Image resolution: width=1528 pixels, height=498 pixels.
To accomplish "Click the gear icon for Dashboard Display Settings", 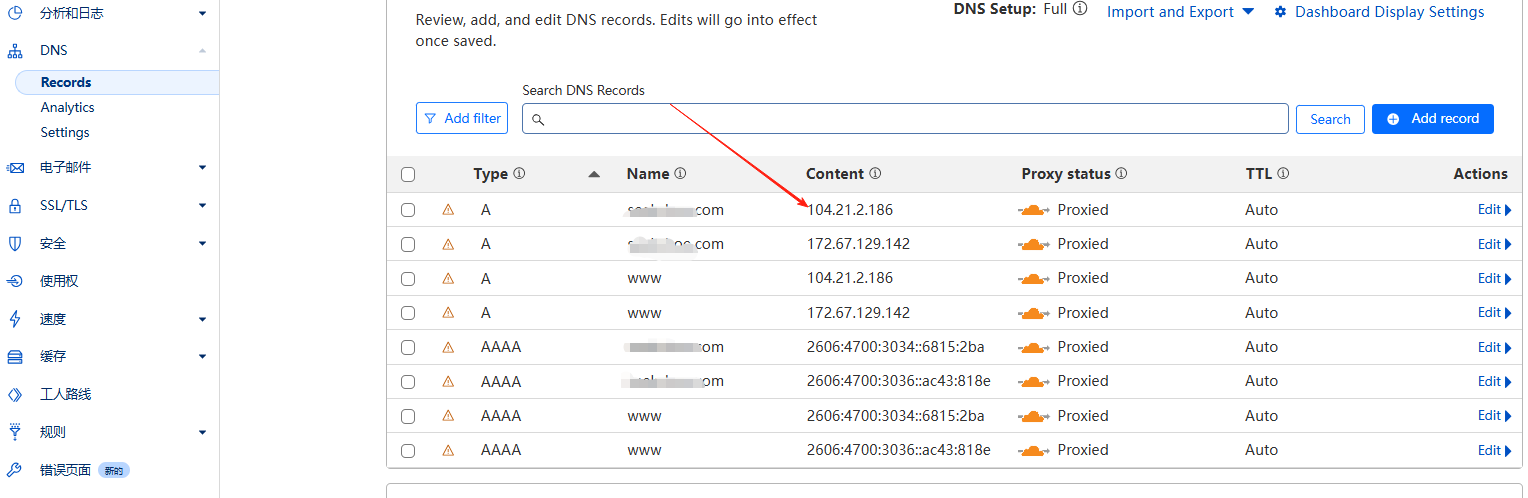I will tap(1280, 12).
